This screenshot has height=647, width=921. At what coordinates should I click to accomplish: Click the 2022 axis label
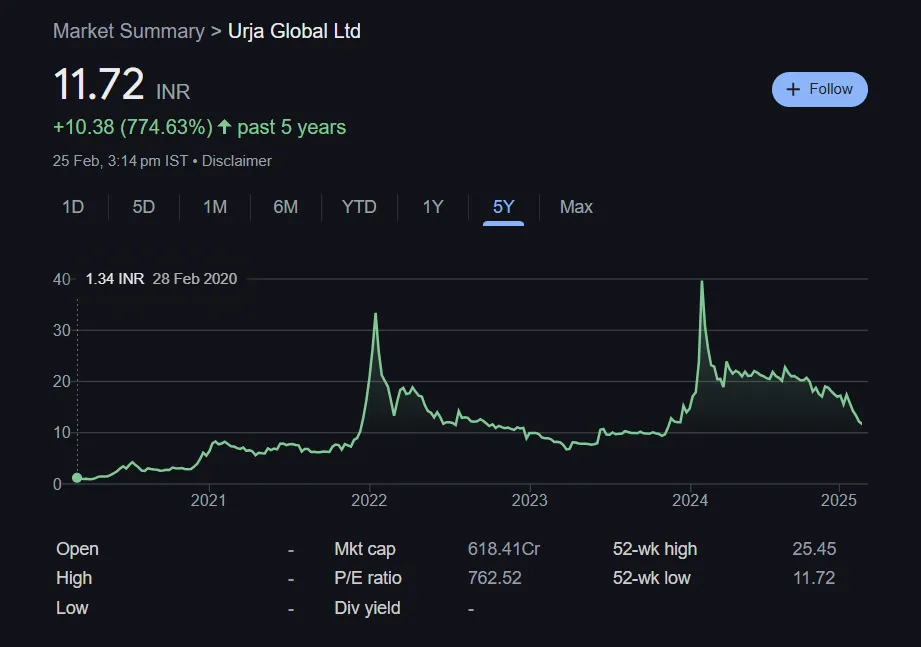click(x=369, y=500)
